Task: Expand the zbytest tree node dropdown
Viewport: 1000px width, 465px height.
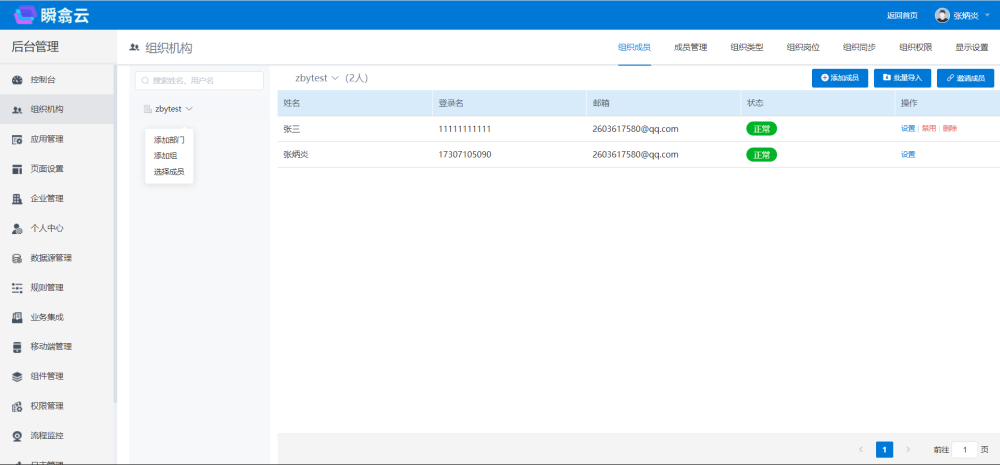Action: point(189,108)
